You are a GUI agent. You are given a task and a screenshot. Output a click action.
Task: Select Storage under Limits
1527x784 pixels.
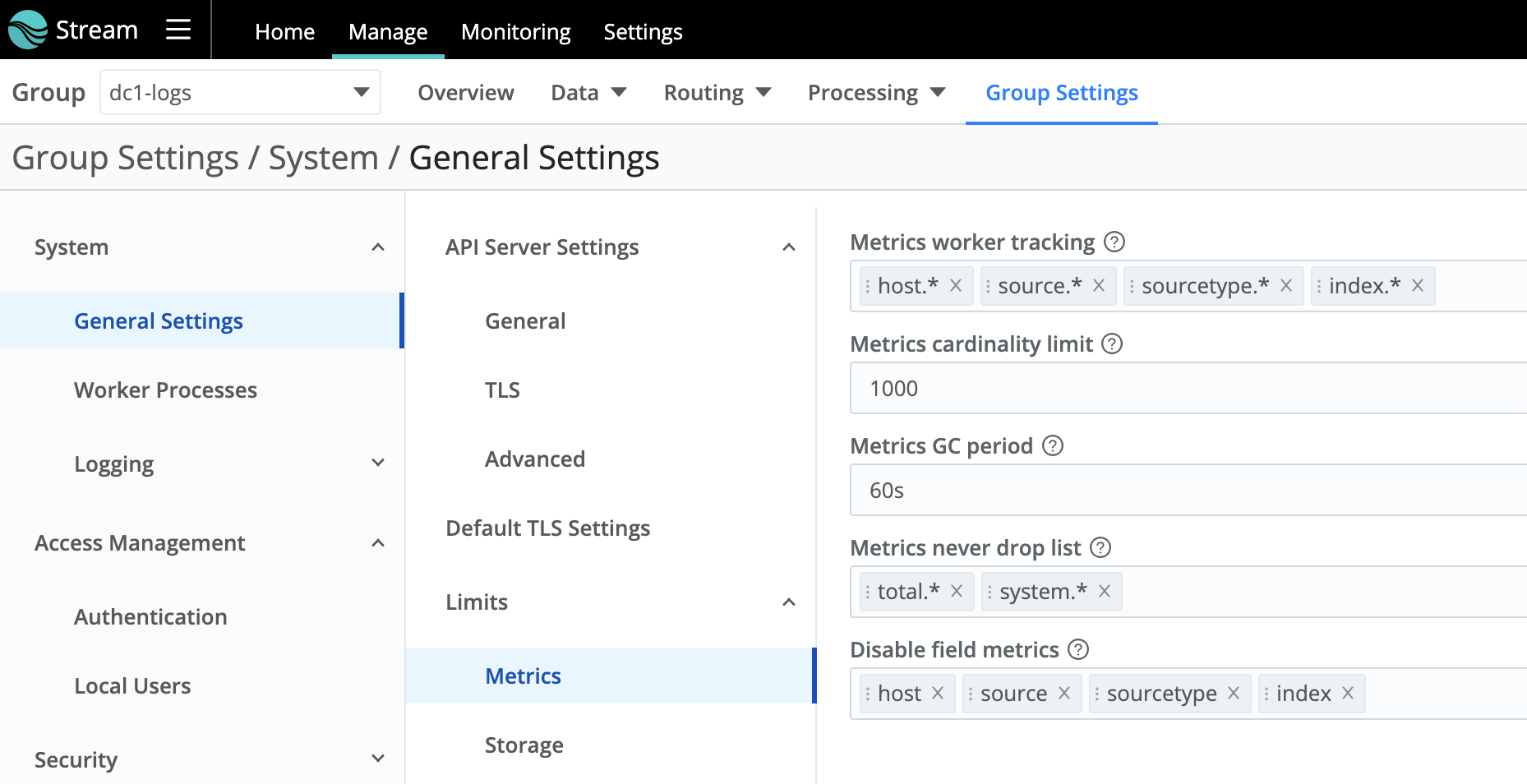[524, 745]
